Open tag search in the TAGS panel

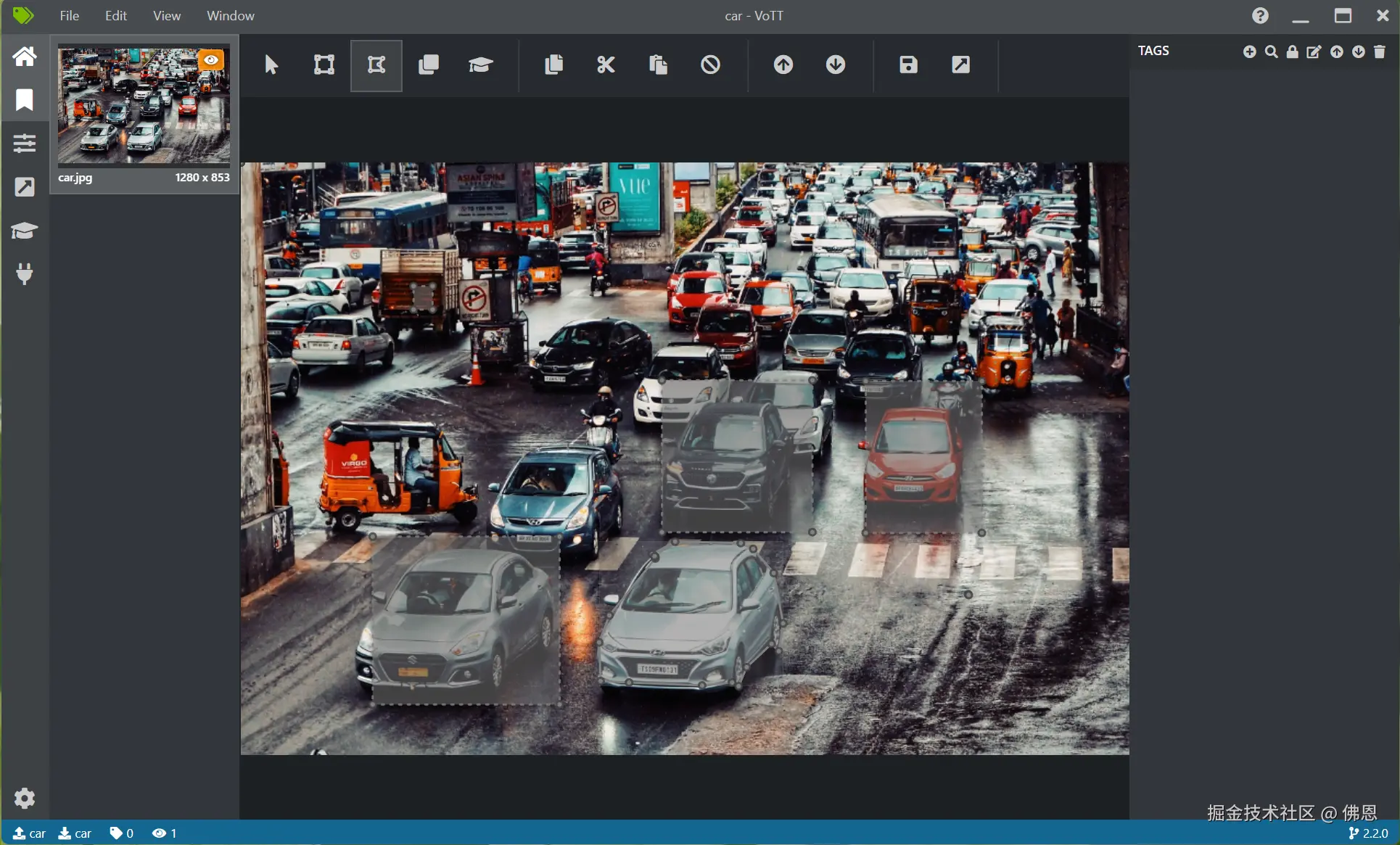coord(1271,51)
